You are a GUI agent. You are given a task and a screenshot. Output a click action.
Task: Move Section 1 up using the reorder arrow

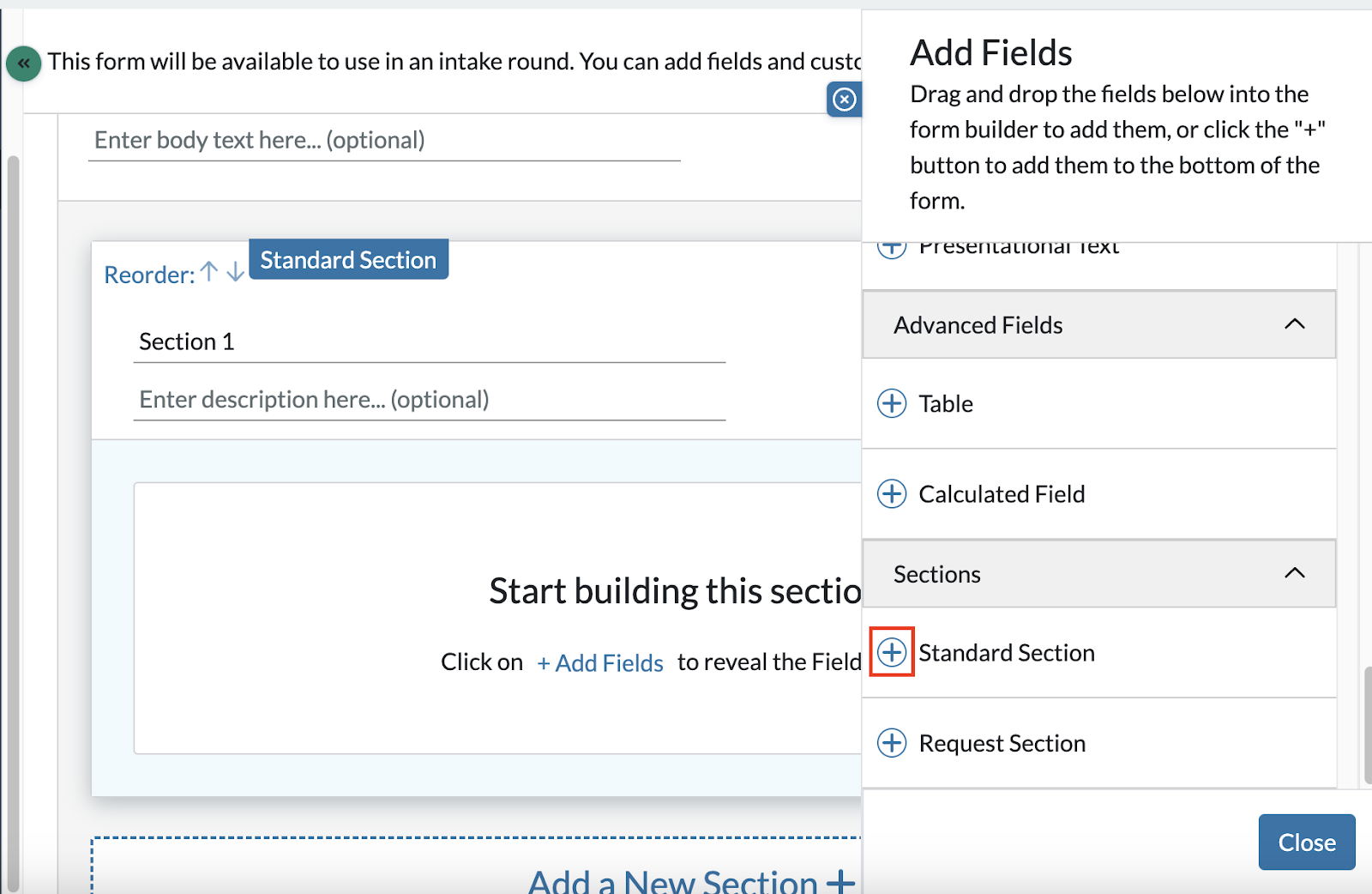(x=208, y=271)
